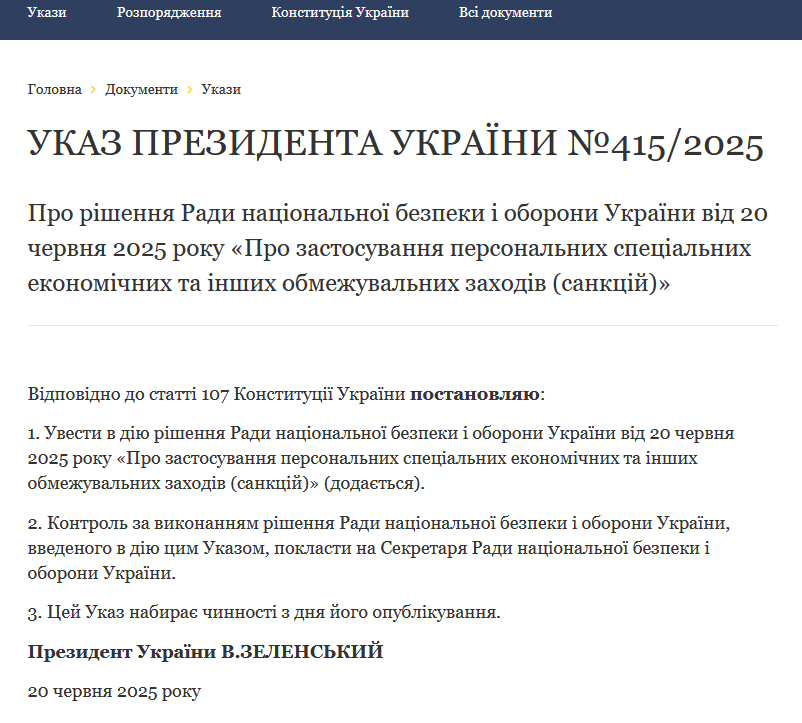
Task: Go to Конституція України section
Action: 340,13
